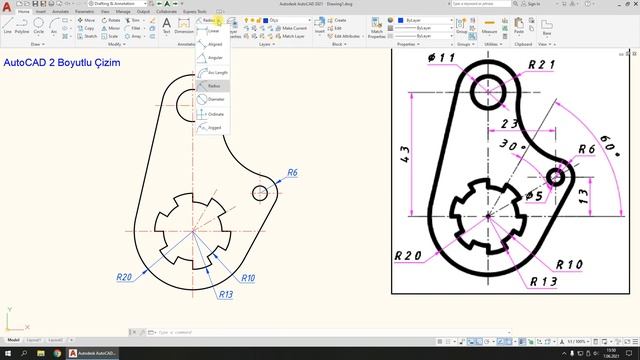Click the Create block button
This screenshot has width=640, height=360.
[337, 20]
